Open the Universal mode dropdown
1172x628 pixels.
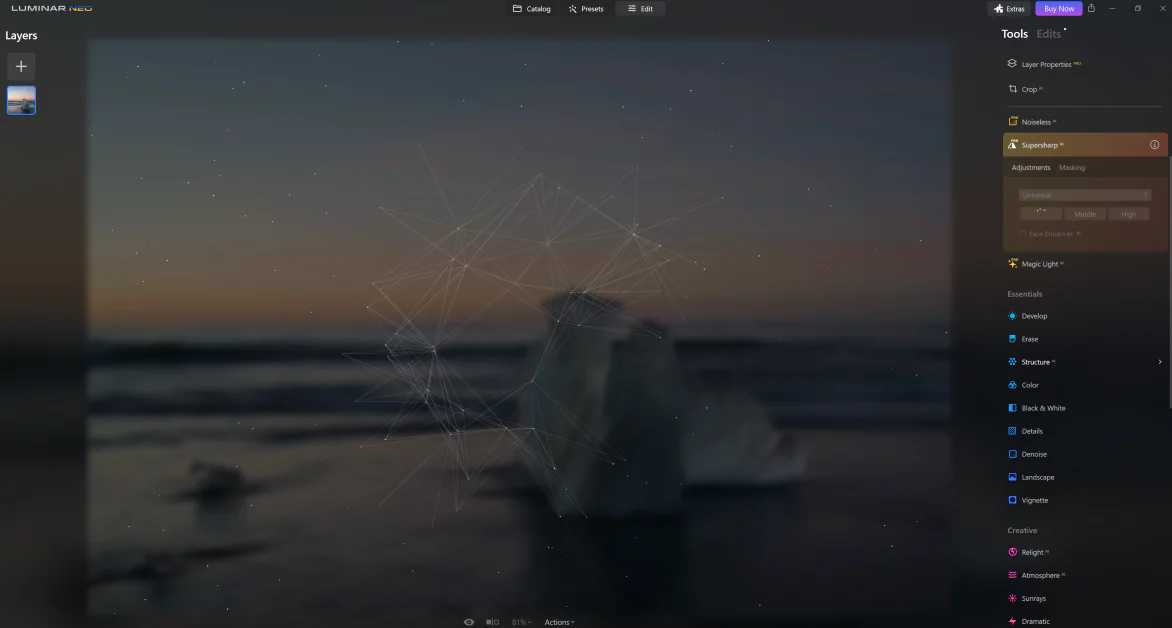coord(1084,195)
